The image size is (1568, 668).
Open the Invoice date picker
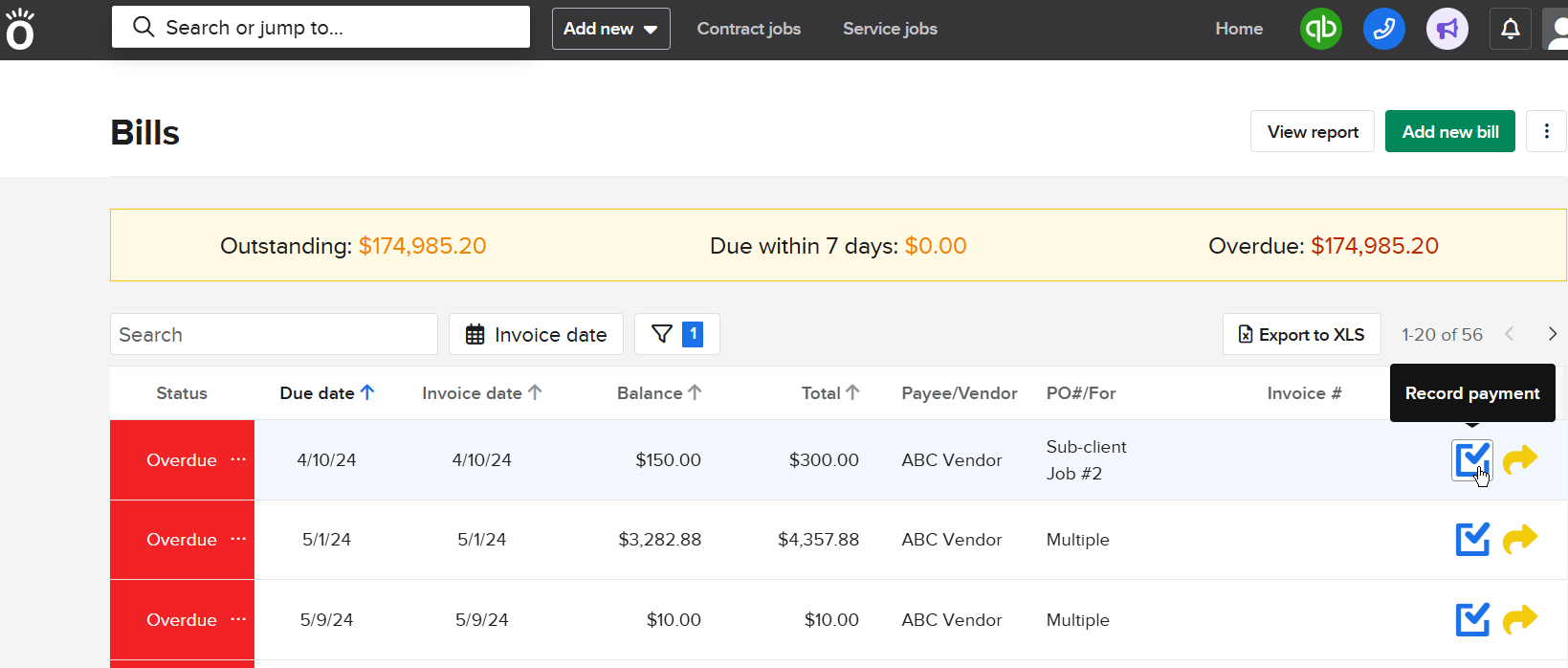pyautogui.click(x=536, y=334)
